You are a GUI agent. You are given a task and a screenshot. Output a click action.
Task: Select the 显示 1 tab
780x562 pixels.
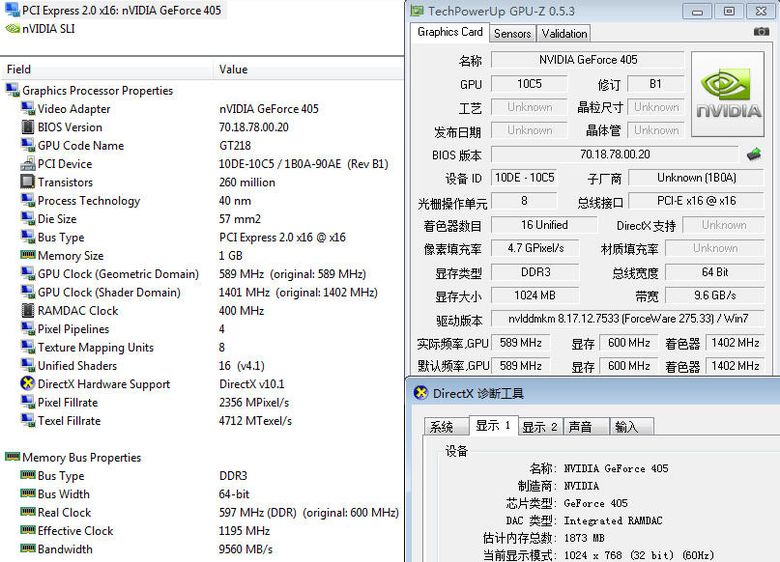tap(493, 425)
